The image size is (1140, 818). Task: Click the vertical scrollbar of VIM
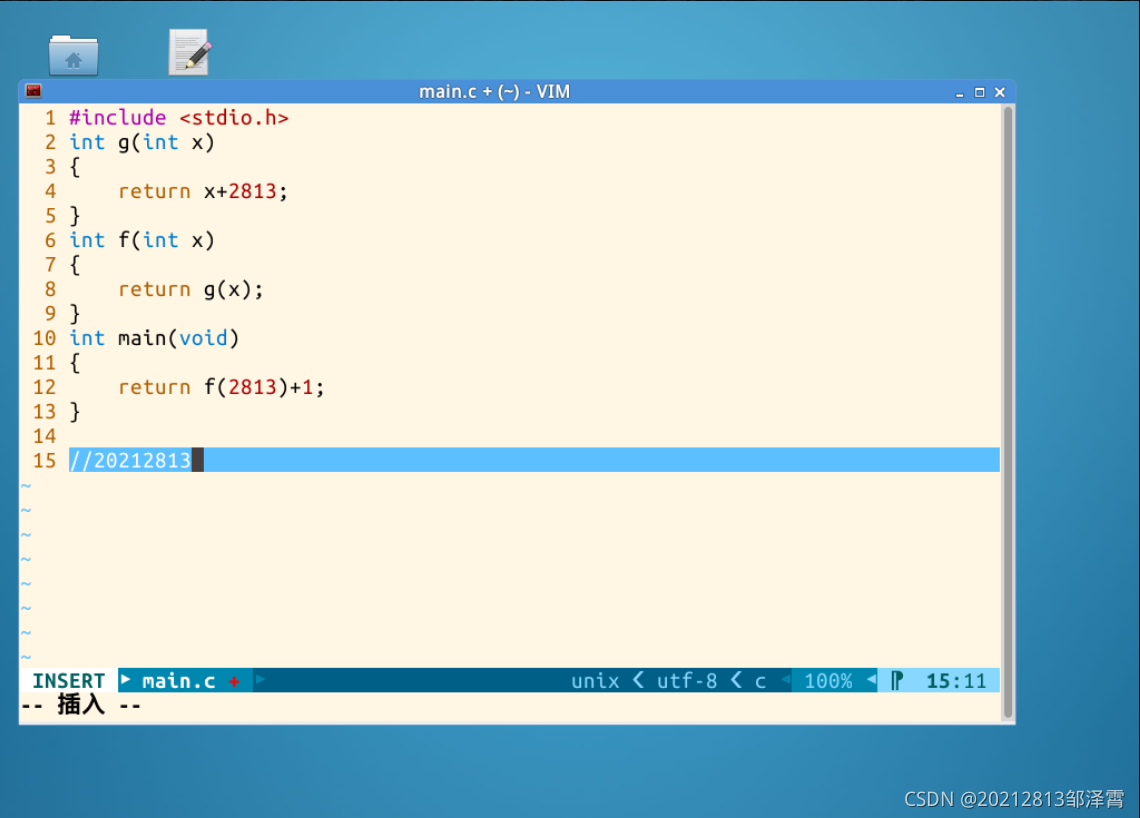coord(1008,412)
